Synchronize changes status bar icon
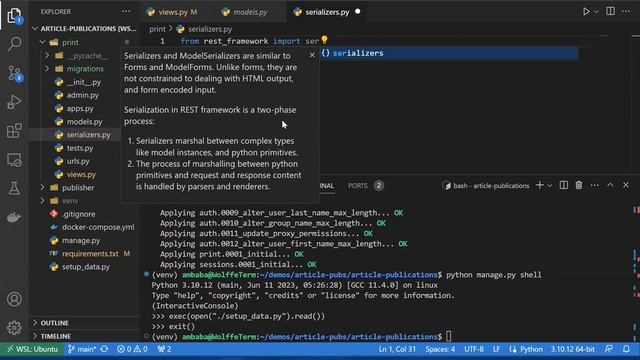 [x=104, y=349]
